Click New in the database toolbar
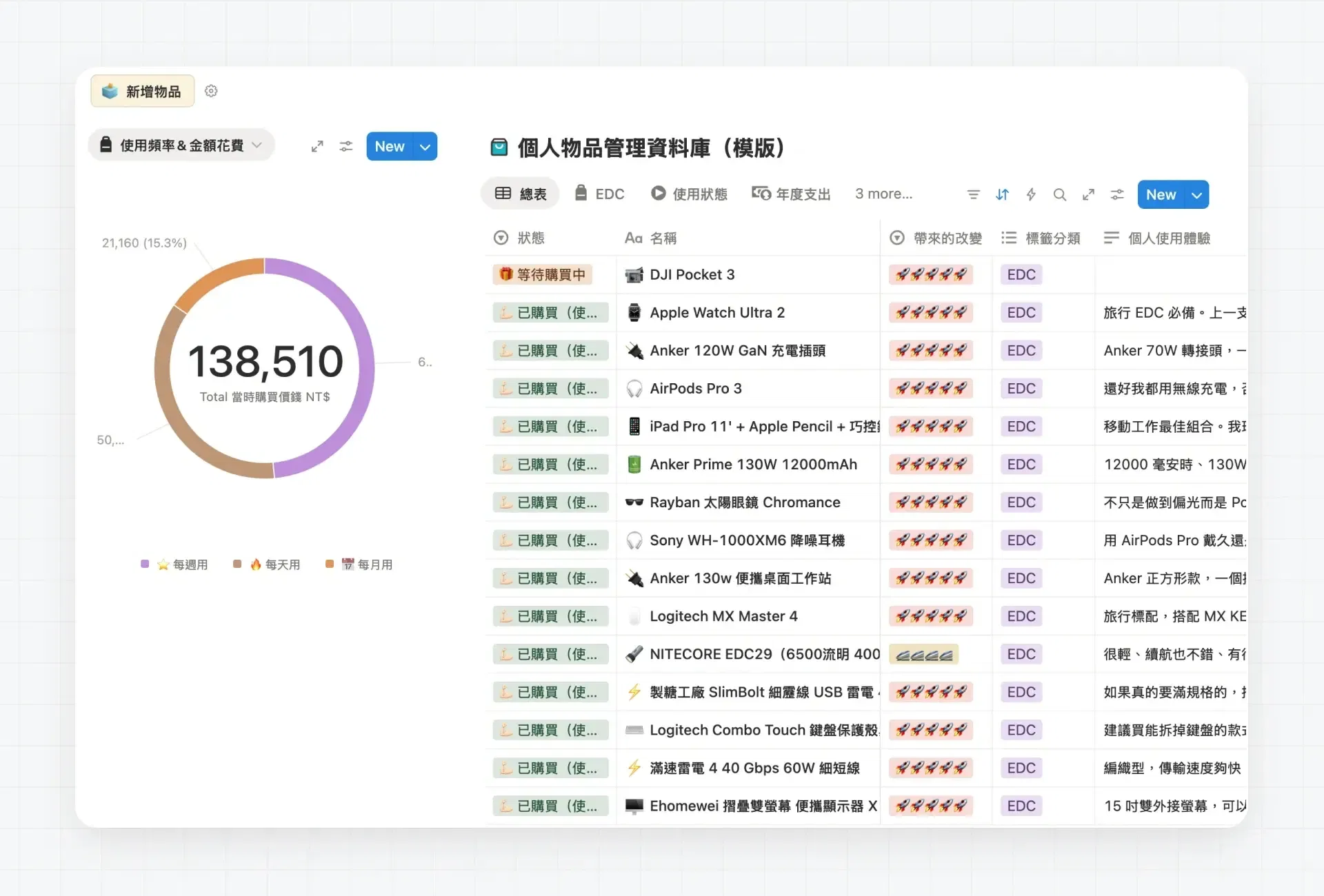 click(x=1161, y=195)
